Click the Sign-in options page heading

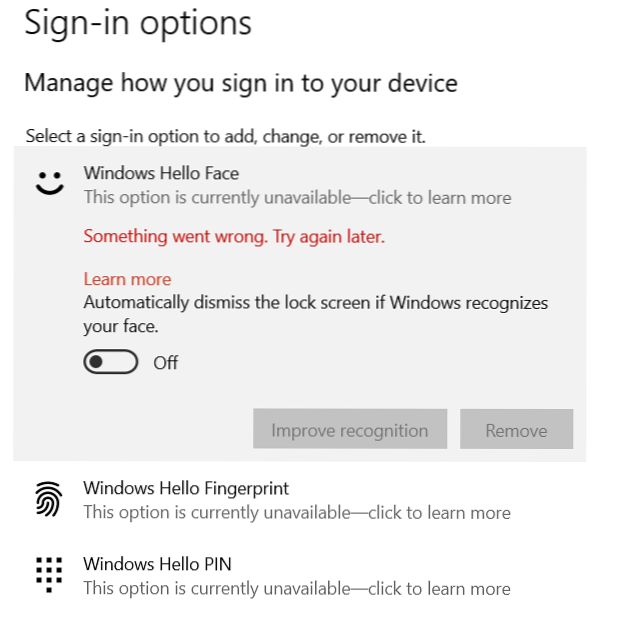[138, 23]
